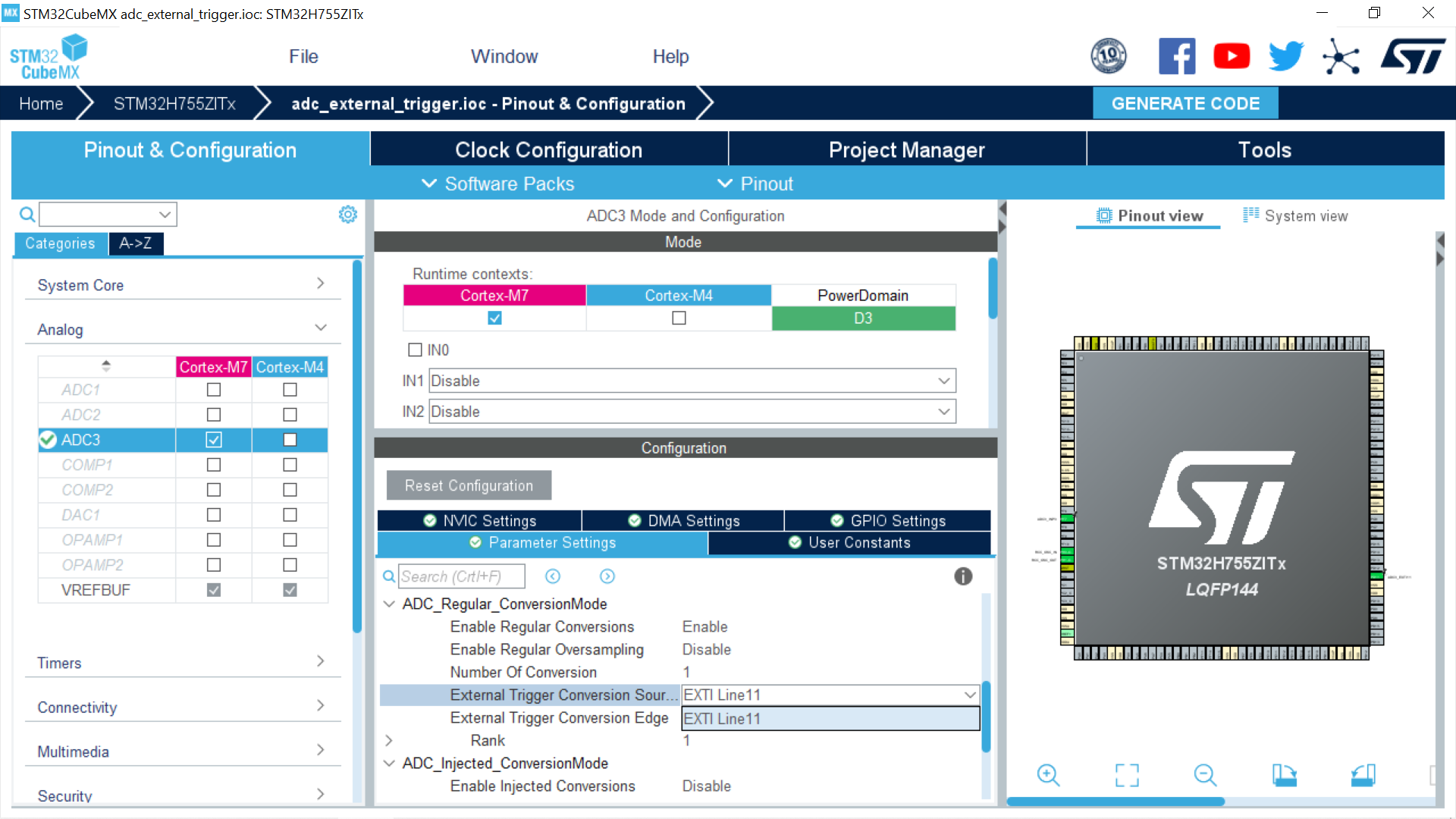Click the zoom in icon under pinout

pyautogui.click(x=1048, y=775)
